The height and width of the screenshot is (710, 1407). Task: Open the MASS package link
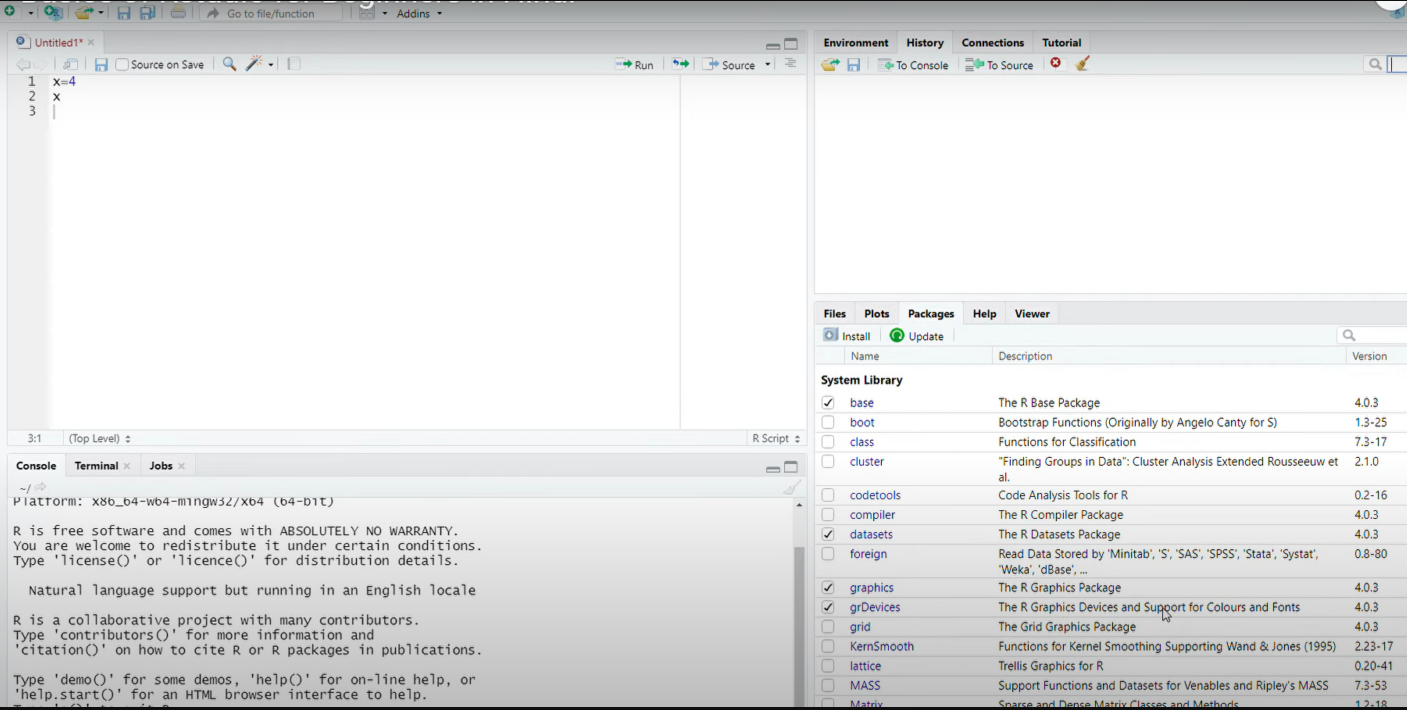tap(865, 685)
